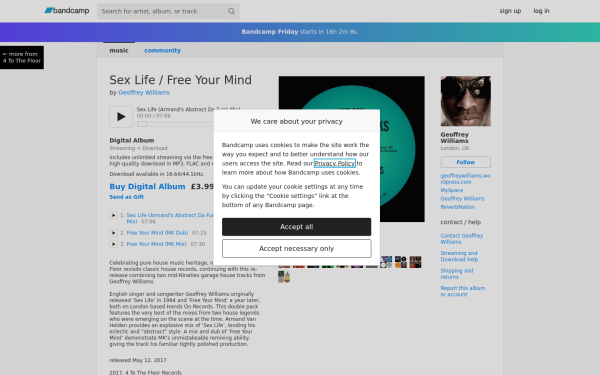Click the red-toned supporter avatar at the row's right end

click(x=415, y=262)
